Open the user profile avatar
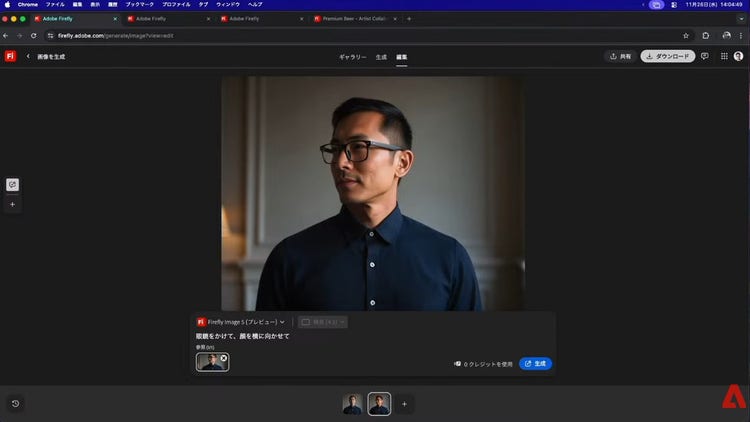The width and height of the screenshot is (750, 422). (x=739, y=57)
